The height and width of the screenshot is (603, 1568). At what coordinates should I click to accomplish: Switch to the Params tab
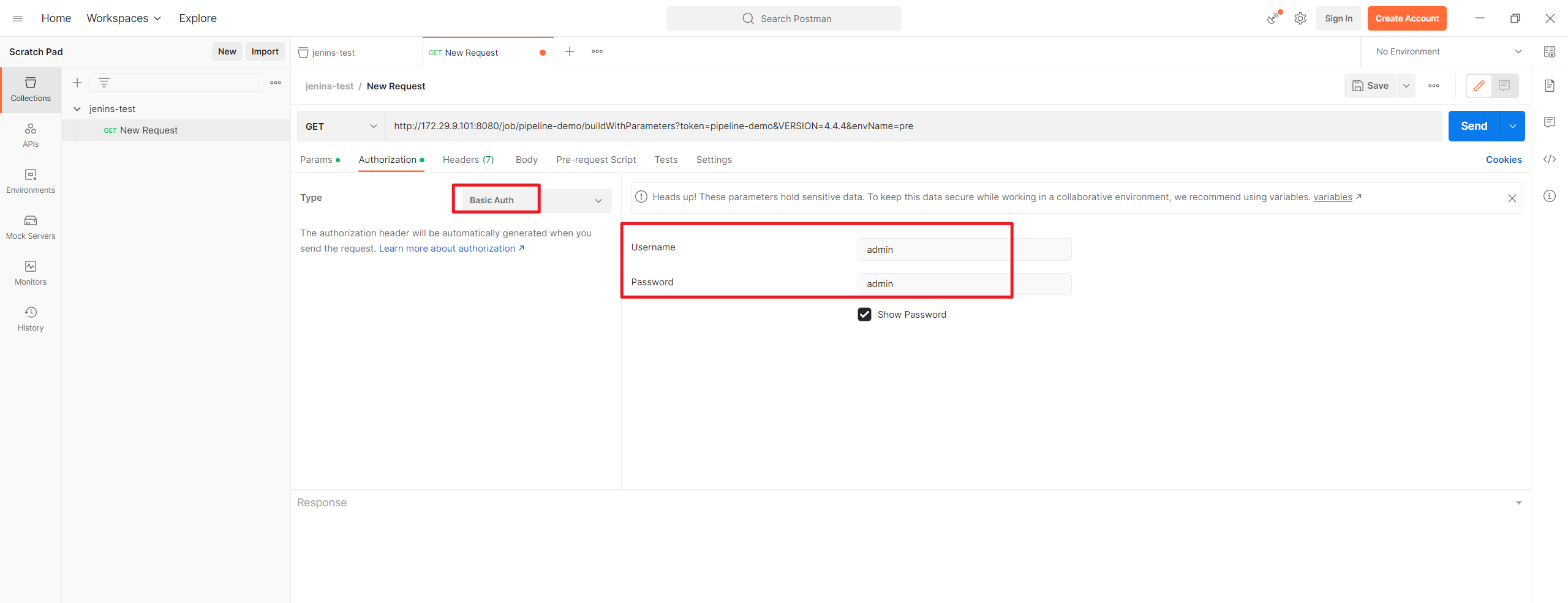point(320,160)
